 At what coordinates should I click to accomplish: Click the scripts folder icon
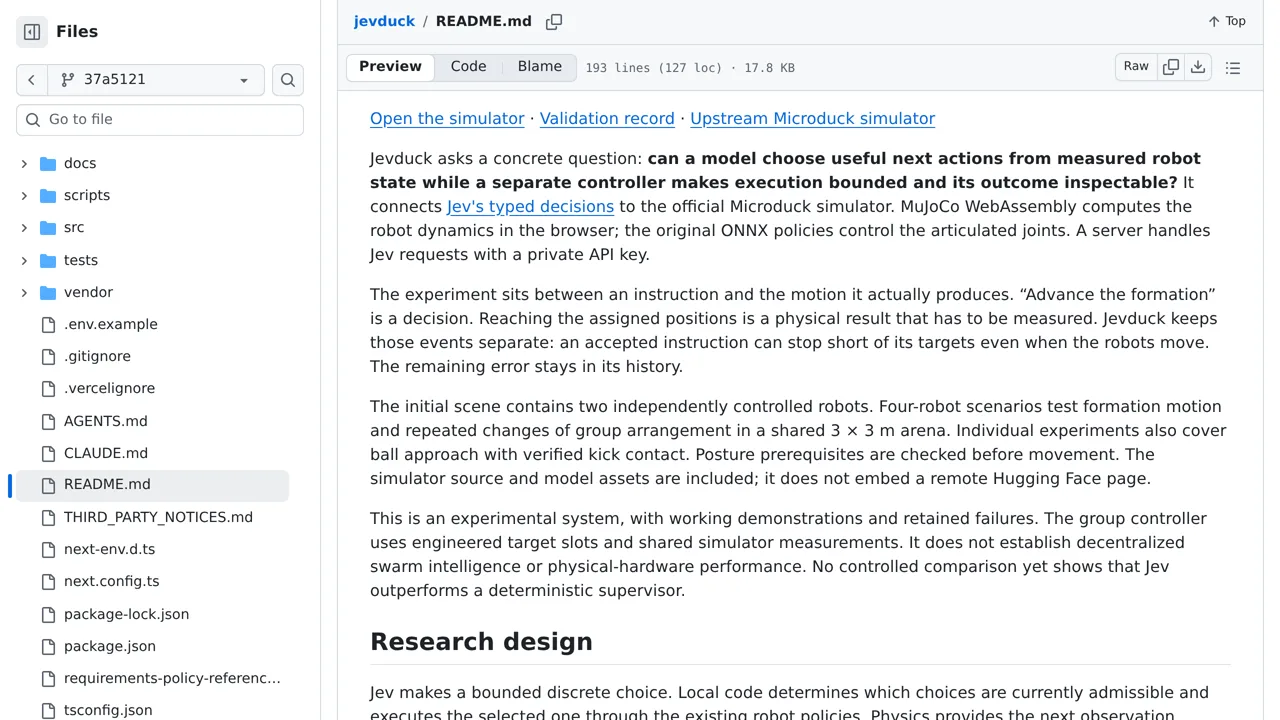click(48, 196)
